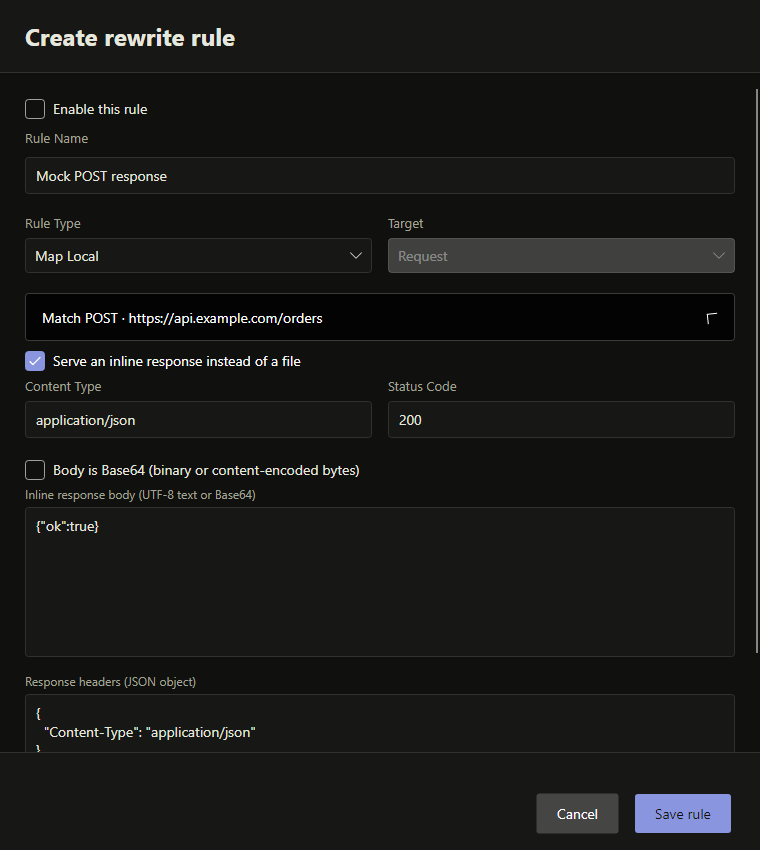Cancel the rewrite rule dialog
Viewport: 760px width, 850px height.
[x=577, y=814]
